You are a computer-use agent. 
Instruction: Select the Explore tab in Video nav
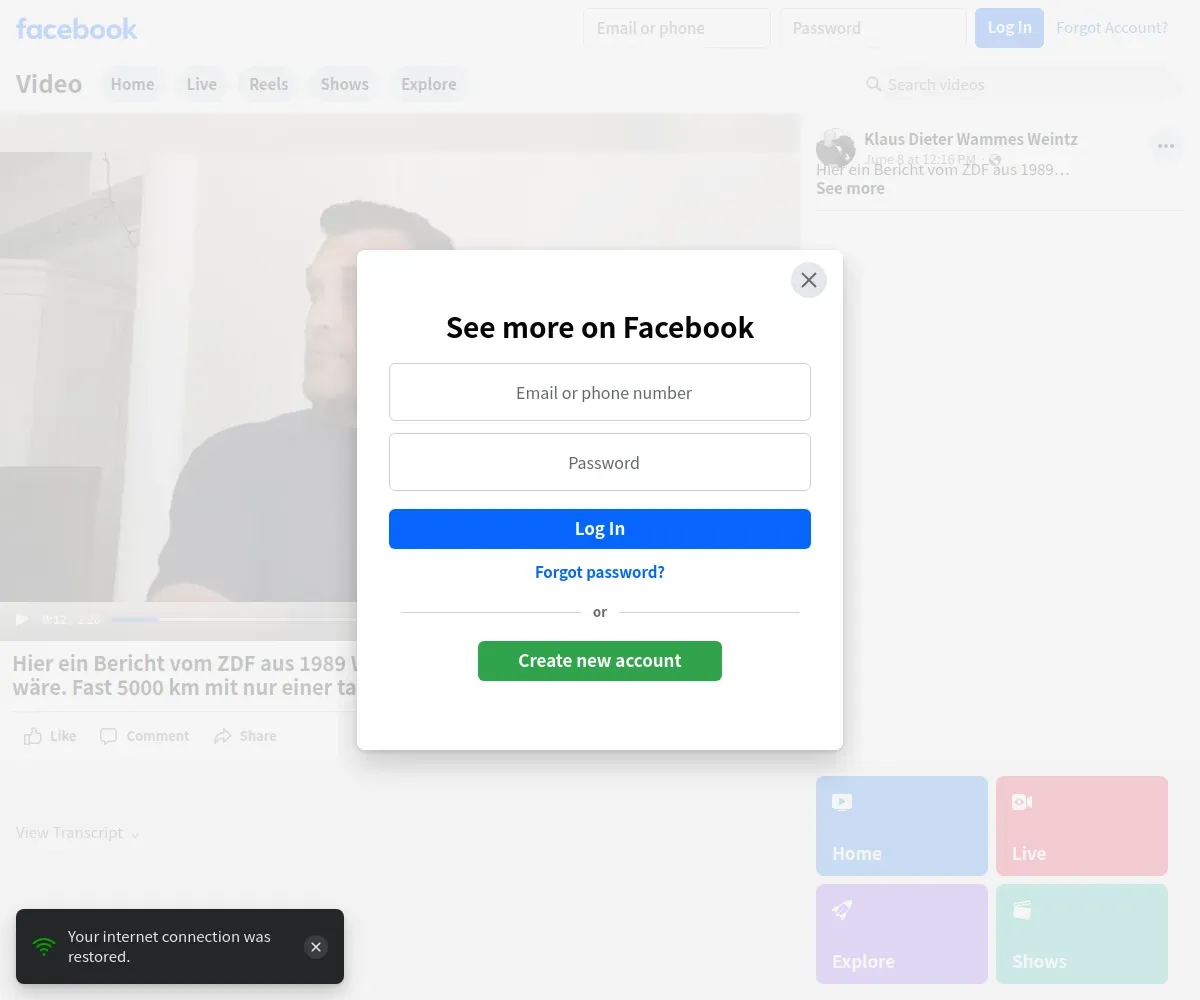point(429,84)
